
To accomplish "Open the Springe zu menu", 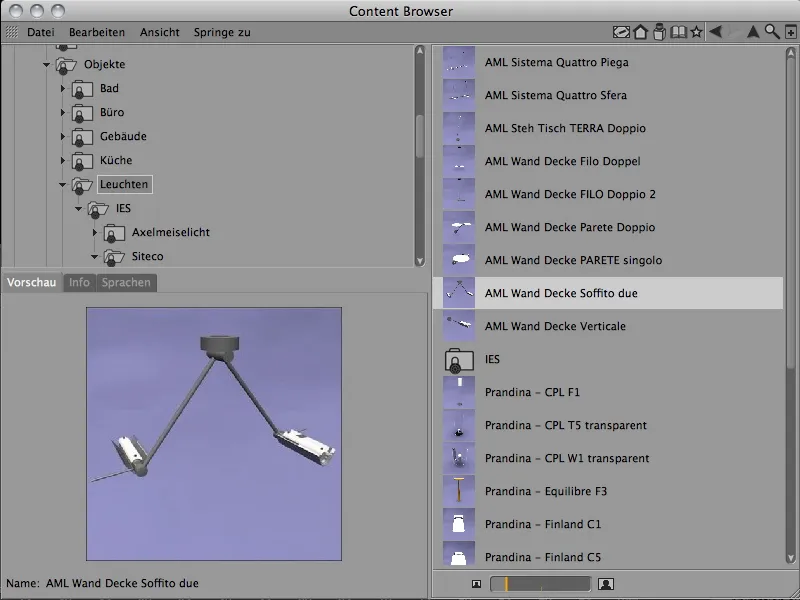I will coord(222,32).
